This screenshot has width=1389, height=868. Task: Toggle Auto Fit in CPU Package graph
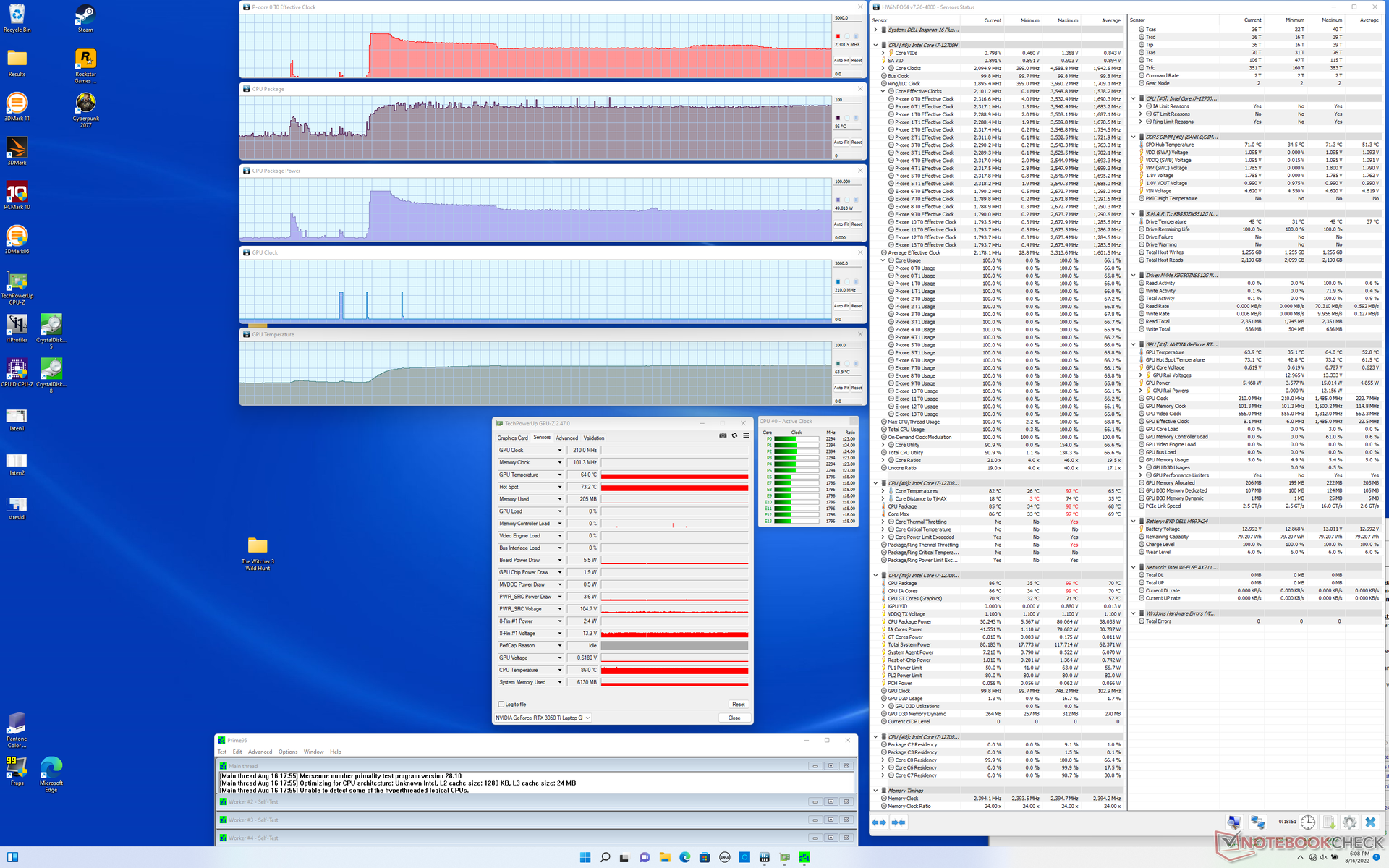tap(841, 142)
